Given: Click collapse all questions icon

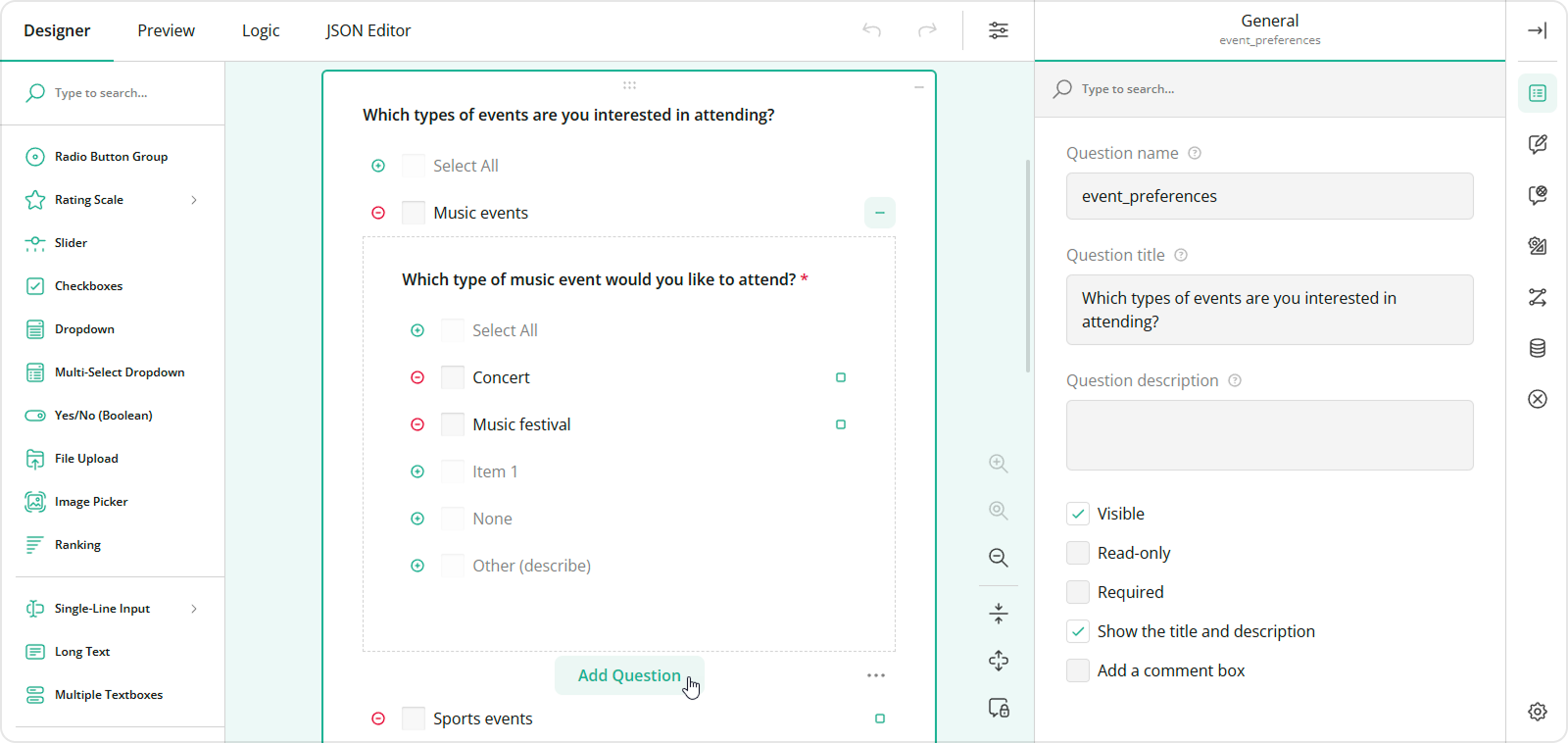Looking at the screenshot, I should tap(998, 614).
